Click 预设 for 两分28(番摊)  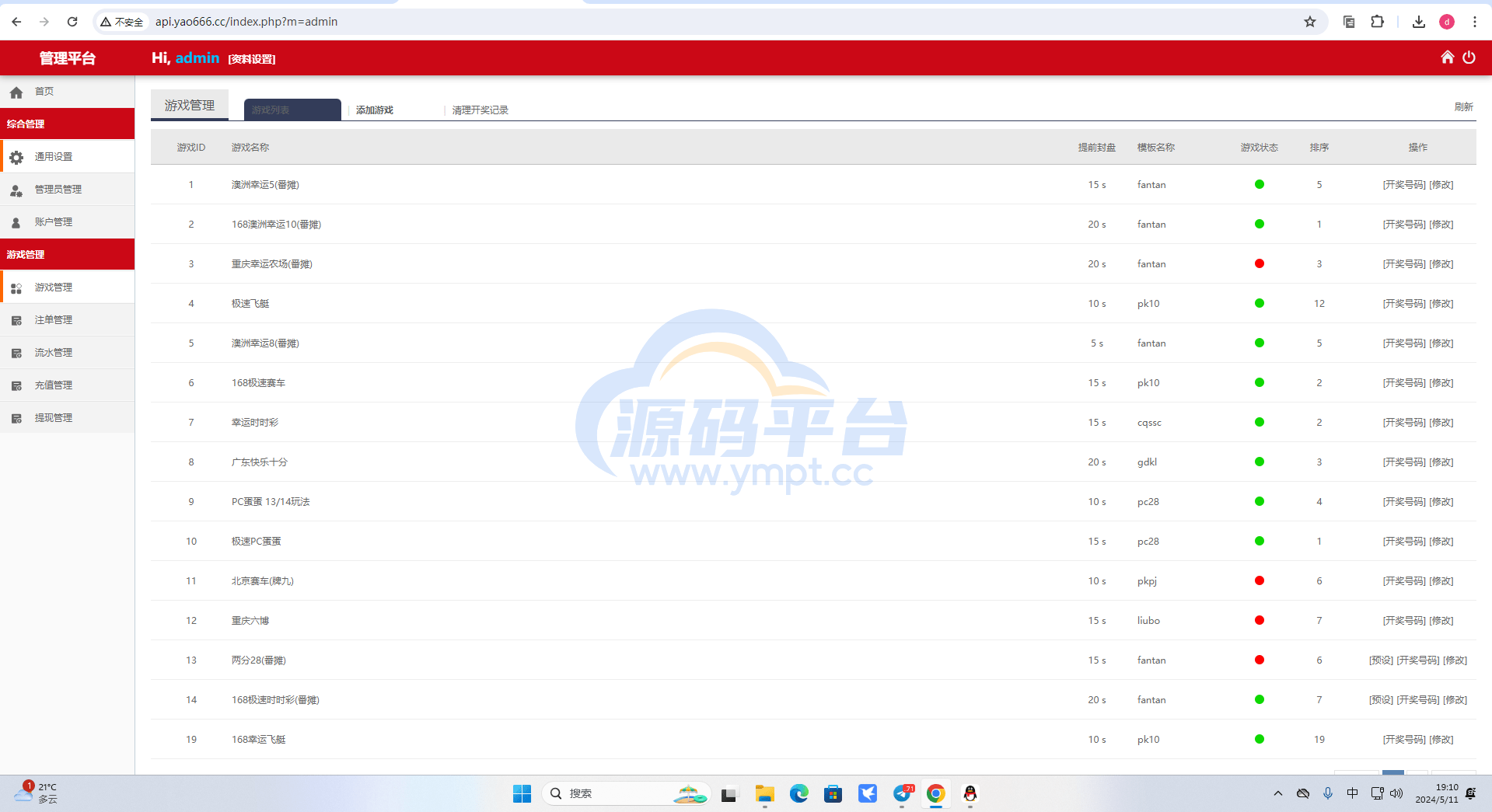[1381, 660]
